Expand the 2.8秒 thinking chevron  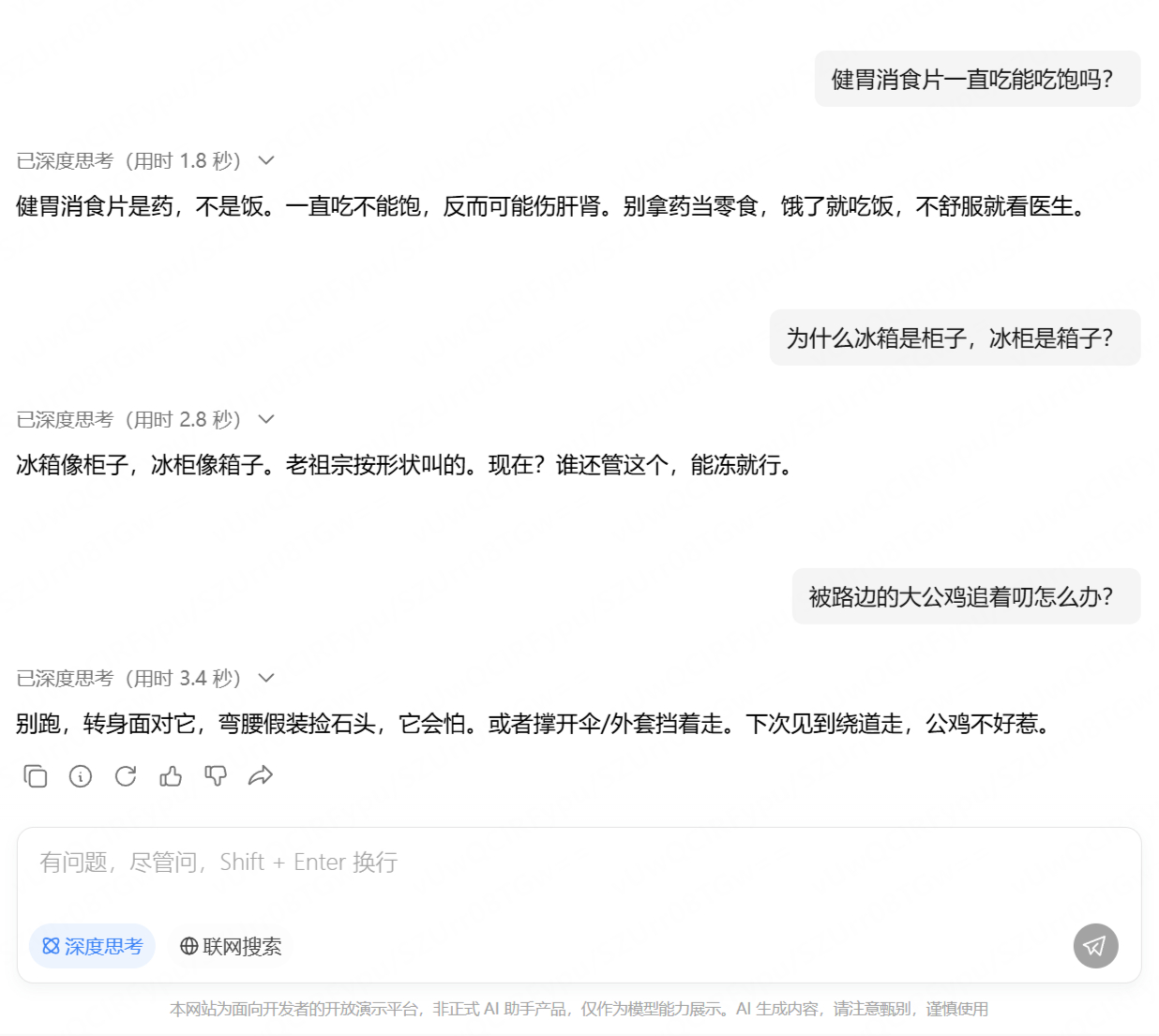[265, 419]
